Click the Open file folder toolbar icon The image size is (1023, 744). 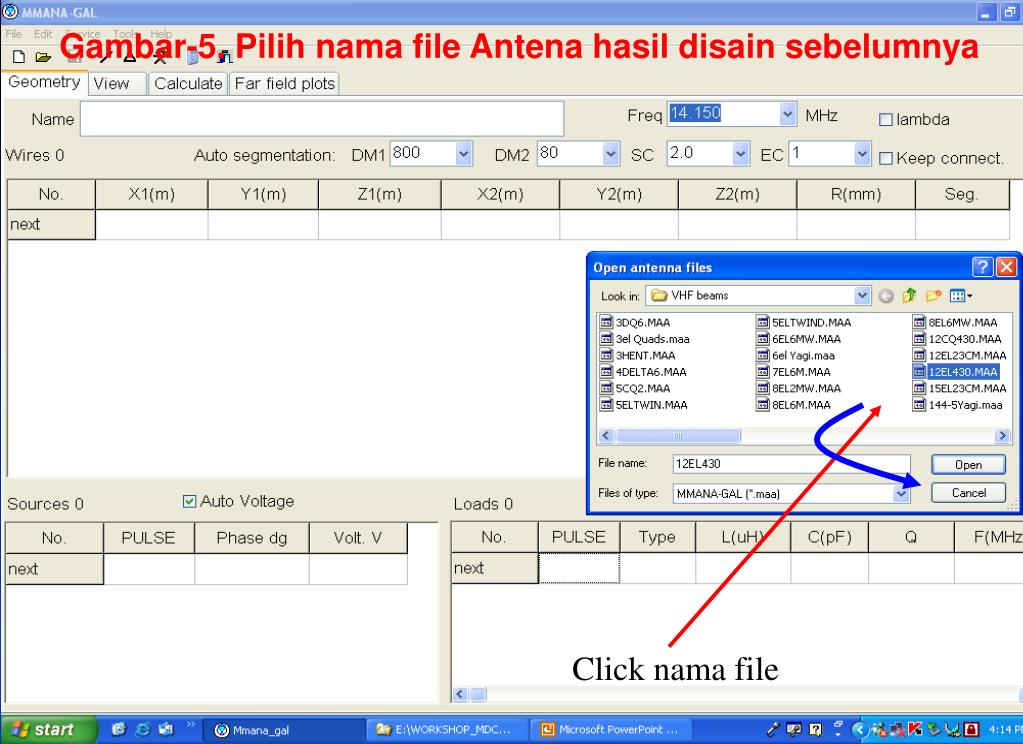tap(43, 57)
